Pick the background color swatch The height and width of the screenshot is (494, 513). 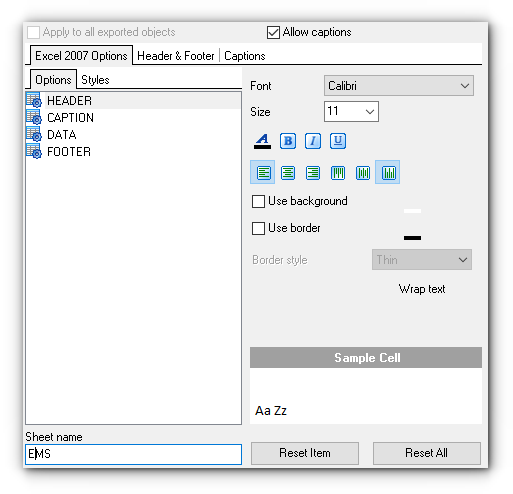coord(412,211)
